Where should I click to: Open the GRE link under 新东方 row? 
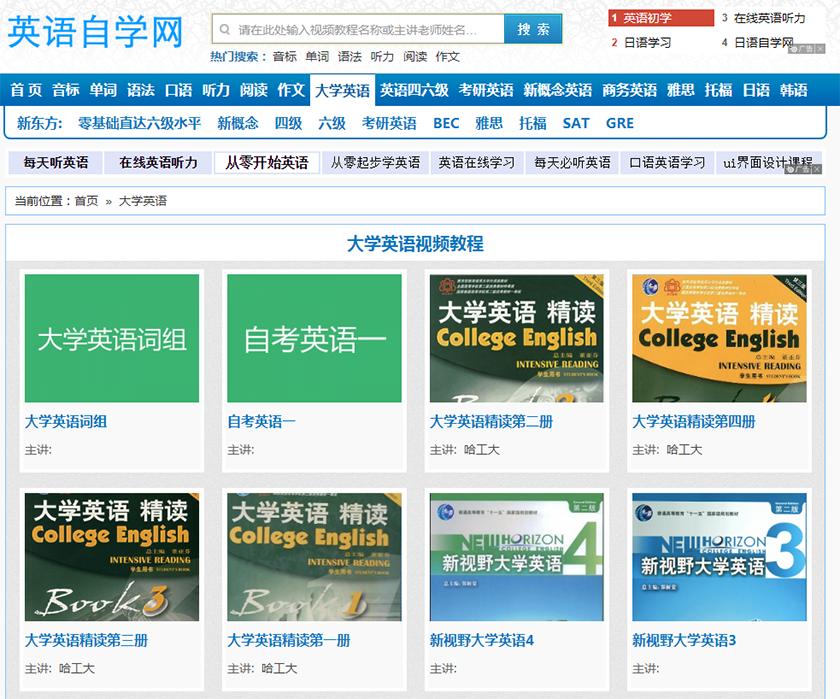620,124
